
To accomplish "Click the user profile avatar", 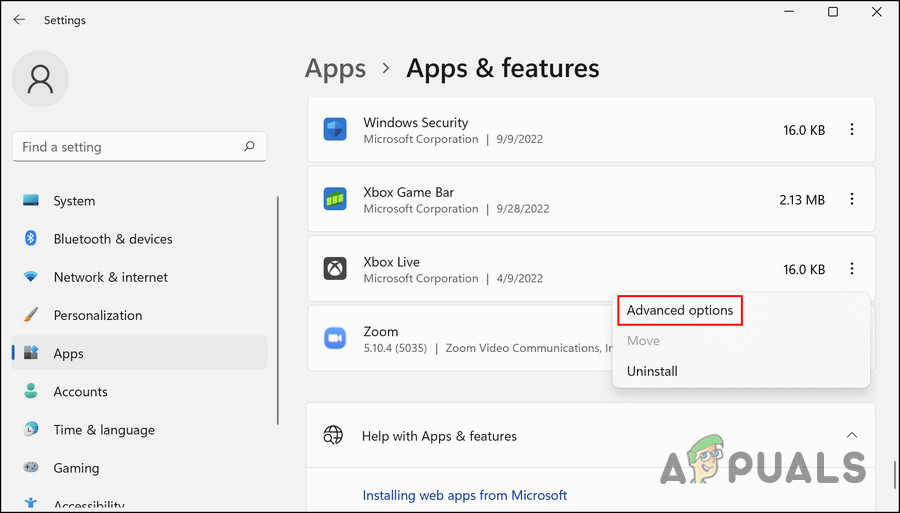I will [x=40, y=79].
